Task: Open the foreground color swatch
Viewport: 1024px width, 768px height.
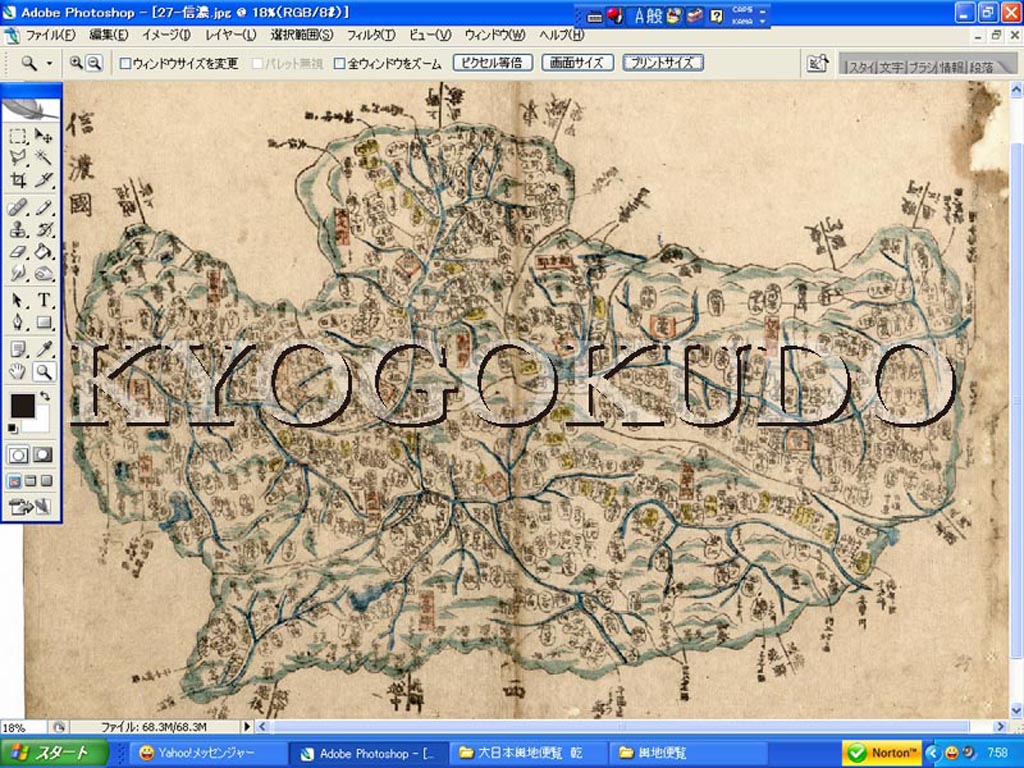Action: click(22, 406)
